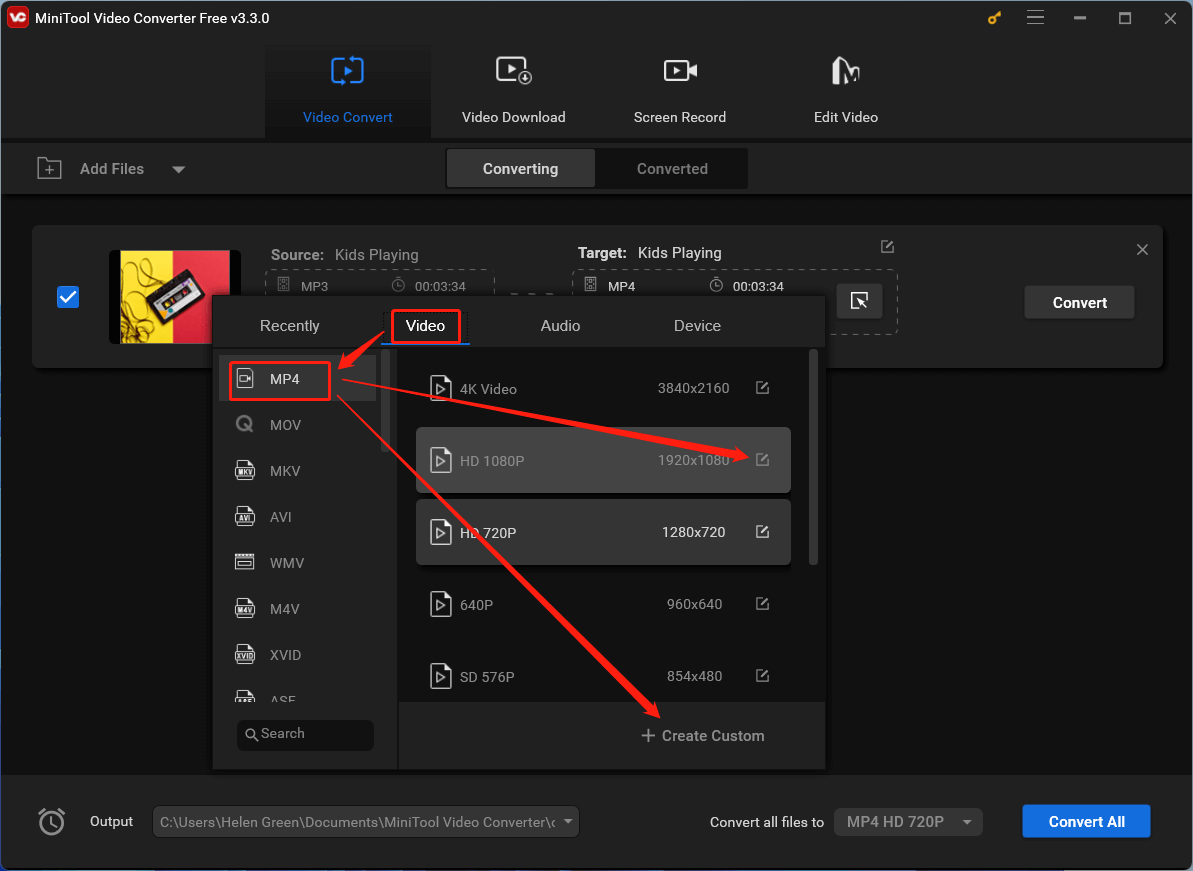Open the Audio format tab
Screen dimensions: 1193x871
coord(560,326)
